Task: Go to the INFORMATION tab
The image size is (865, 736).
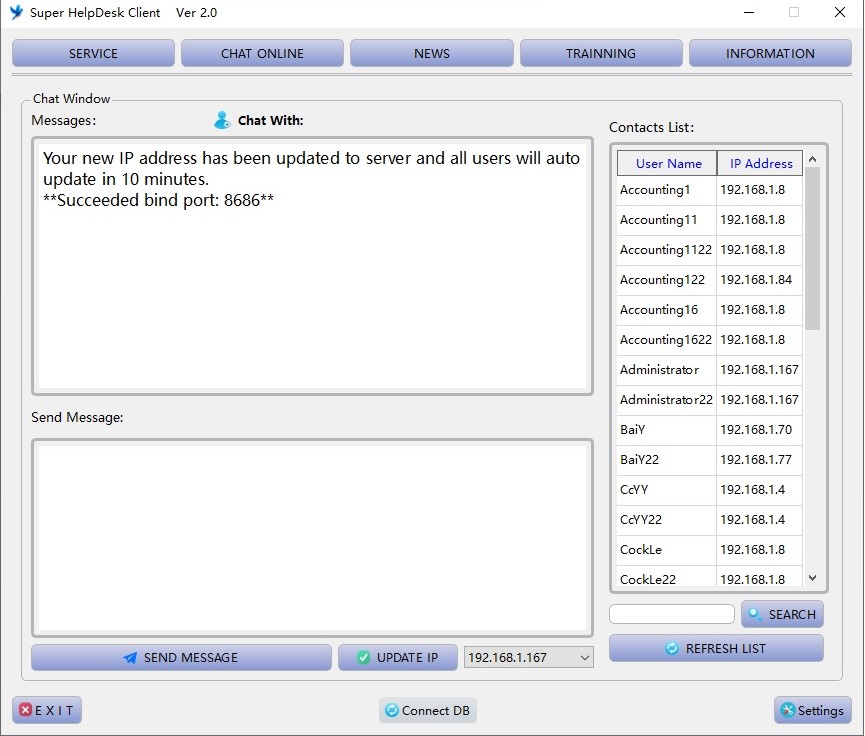Action: pos(769,54)
